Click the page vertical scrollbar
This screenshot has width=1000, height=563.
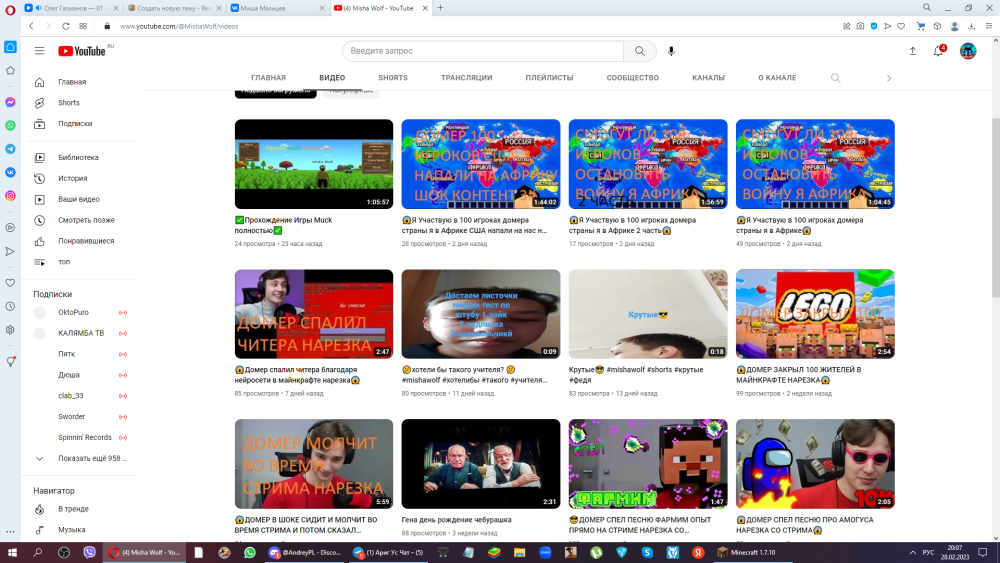996,207
